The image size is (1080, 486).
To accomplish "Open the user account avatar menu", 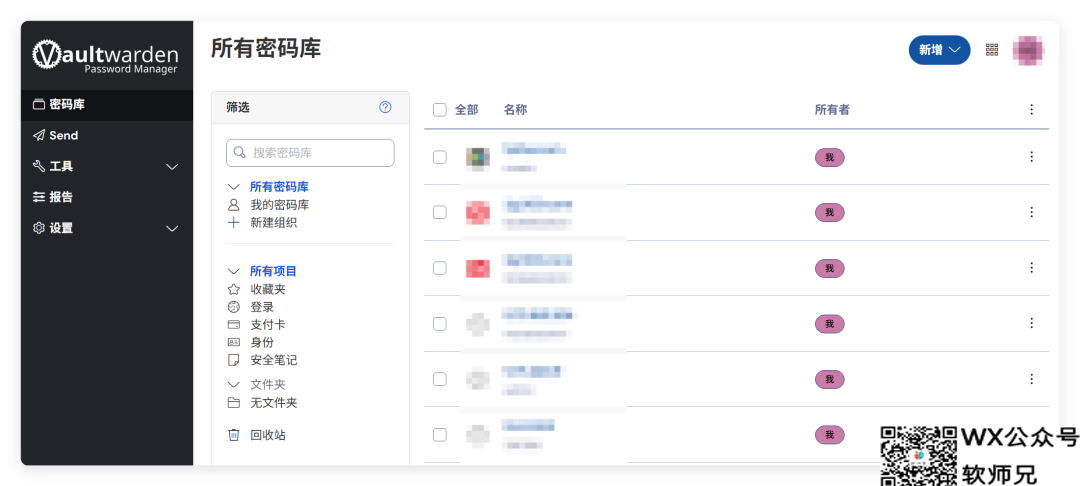I will pyautogui.click(x=1028, y=50).
